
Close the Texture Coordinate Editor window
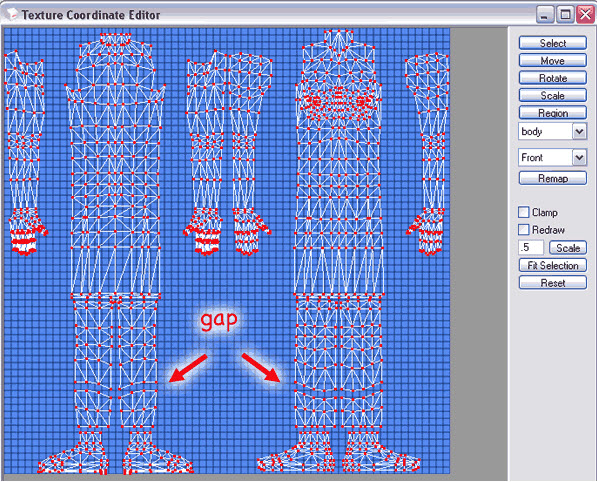pos(585,15)
